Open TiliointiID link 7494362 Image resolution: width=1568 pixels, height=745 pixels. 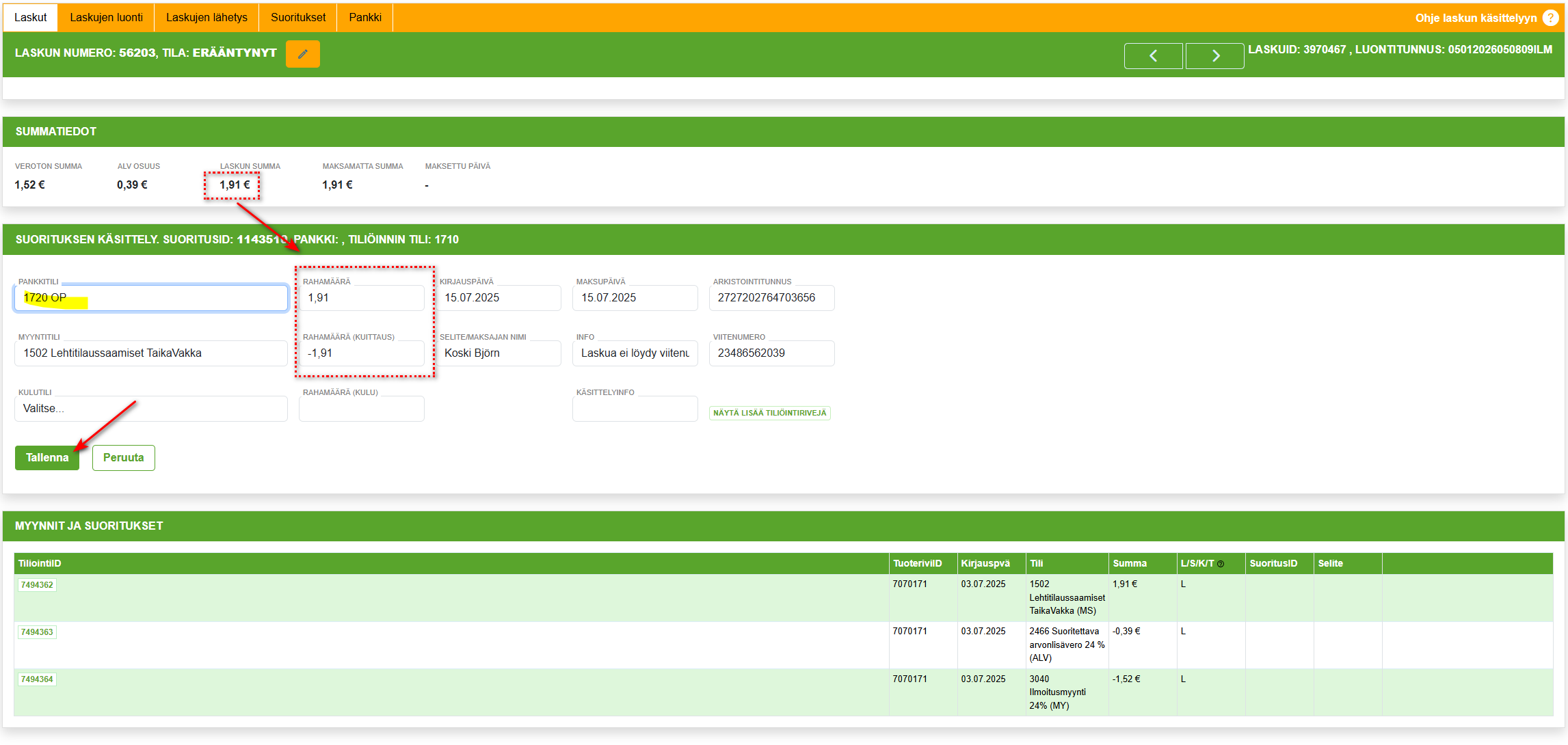(x=37, y=585)
